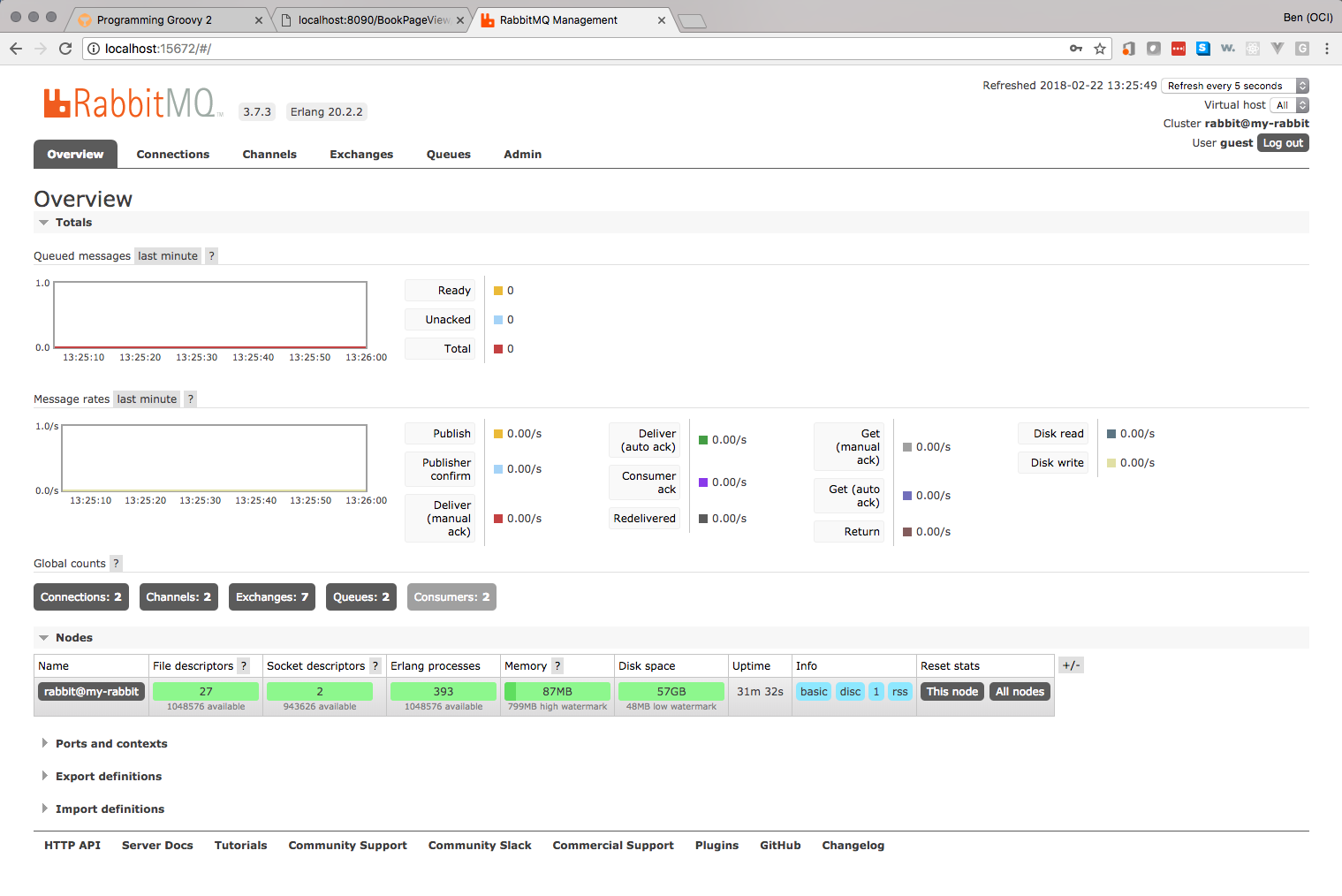1342x896 pixels.
Task: Open GitHub footer link
Action: click(780, 846)
